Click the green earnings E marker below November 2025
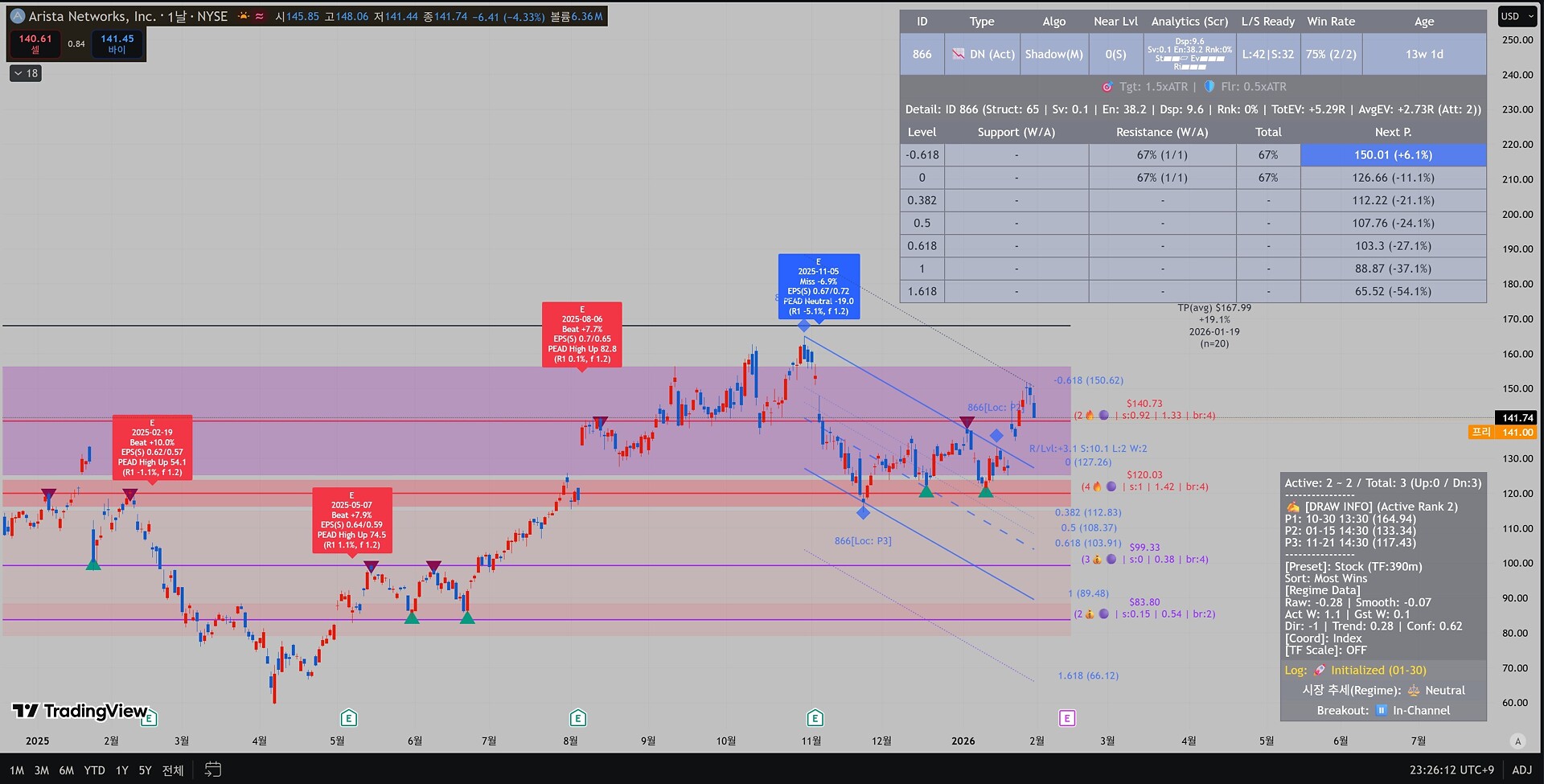 (815, 717)
